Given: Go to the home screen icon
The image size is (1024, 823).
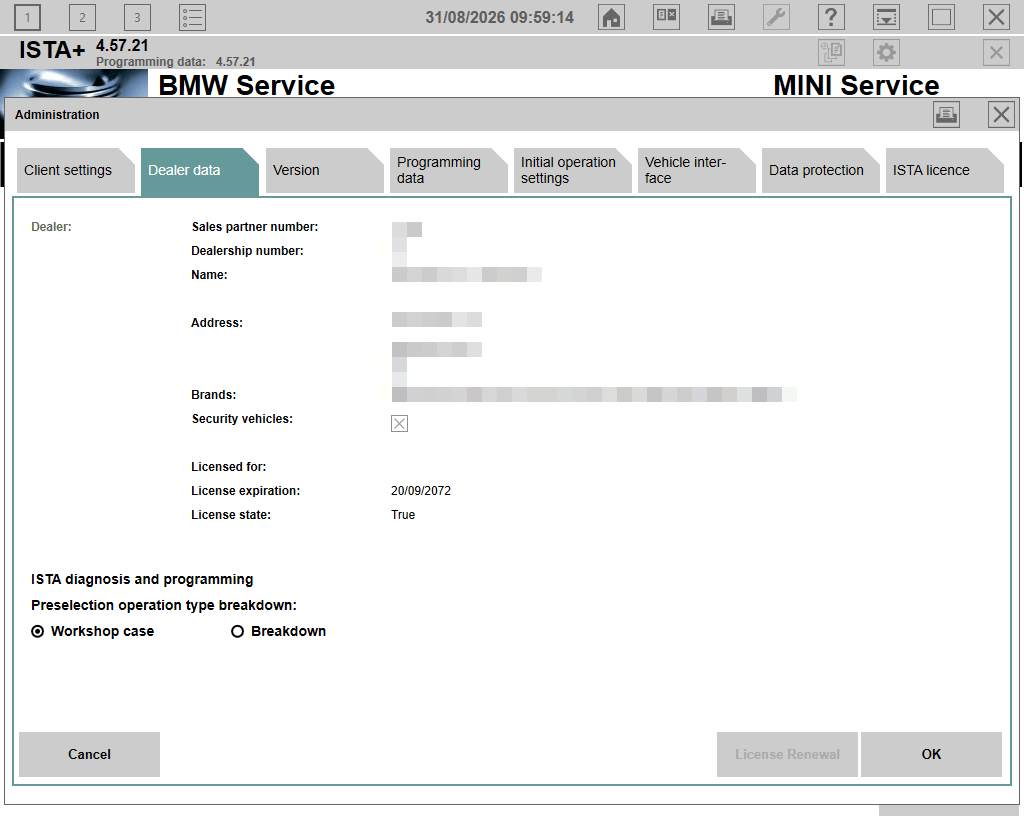Looking at the screenshot, I should point(611,18).
